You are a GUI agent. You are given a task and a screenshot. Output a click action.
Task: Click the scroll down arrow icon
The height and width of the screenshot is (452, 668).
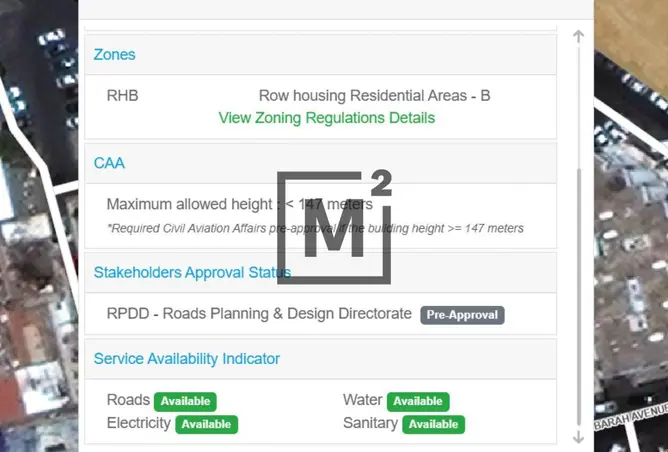(x=578, y=437)
